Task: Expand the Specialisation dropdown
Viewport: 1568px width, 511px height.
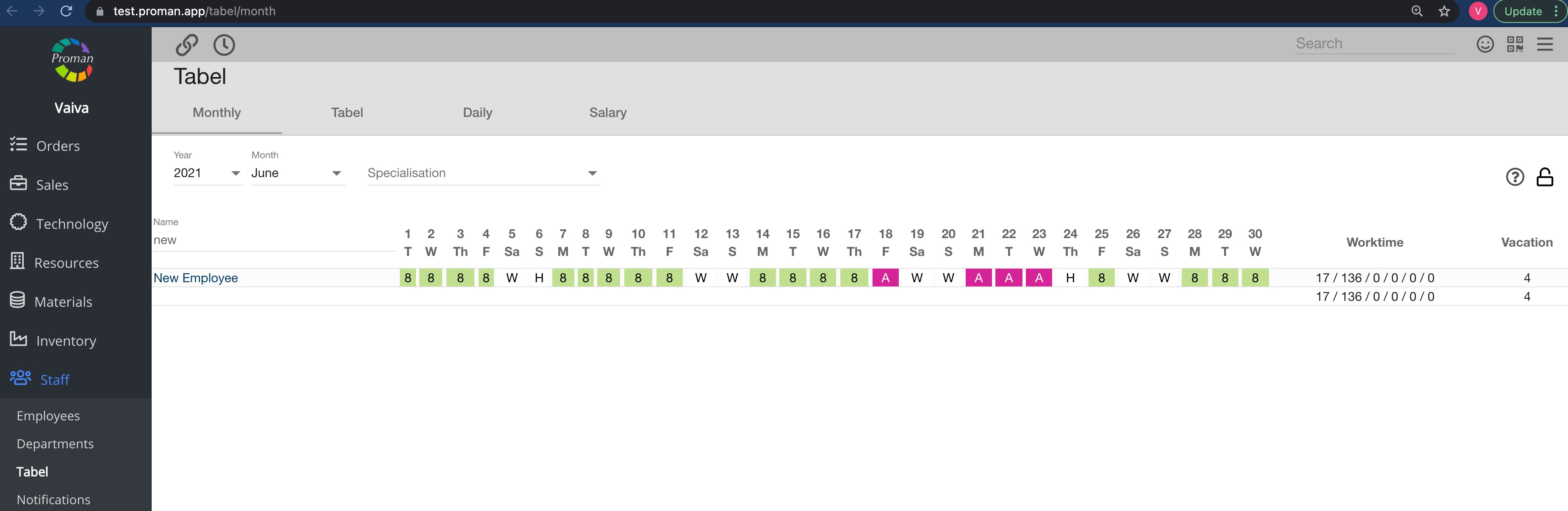Action: click(x=483, y=173)
